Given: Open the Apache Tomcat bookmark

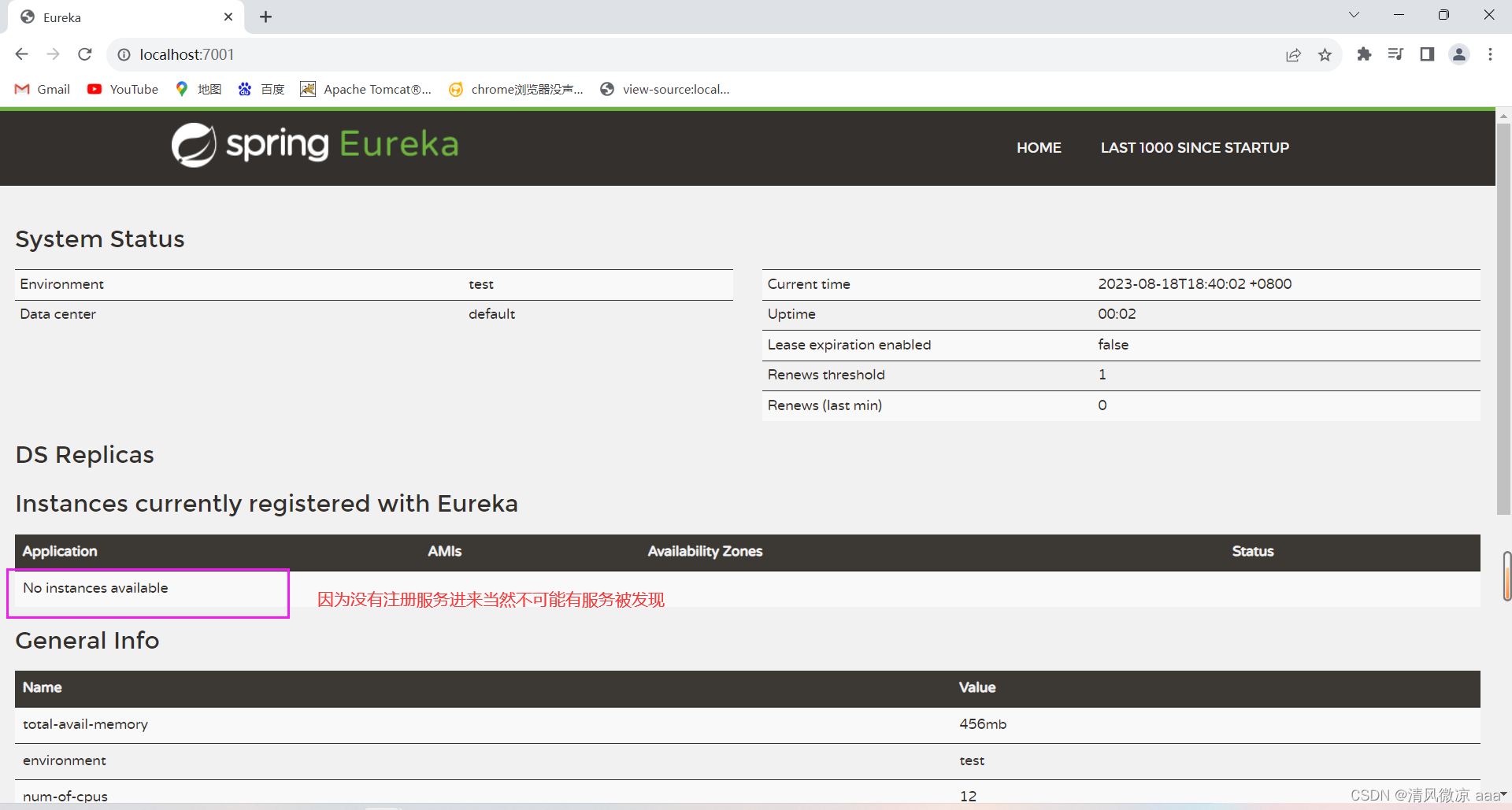Looking at the screenshot, I should pos(366,89).
